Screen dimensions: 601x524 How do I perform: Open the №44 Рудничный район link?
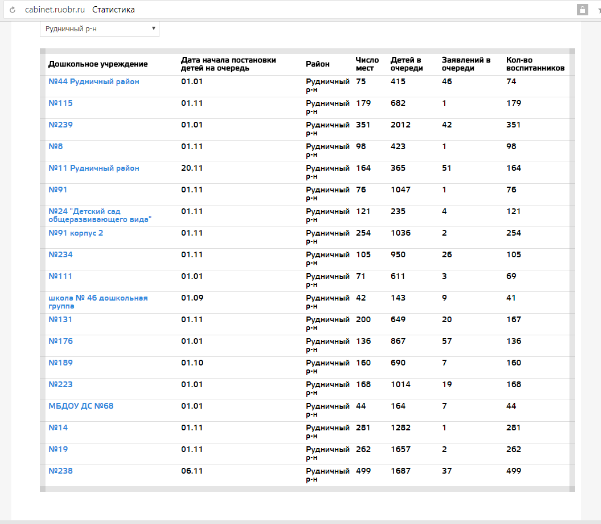coord(94,81)
